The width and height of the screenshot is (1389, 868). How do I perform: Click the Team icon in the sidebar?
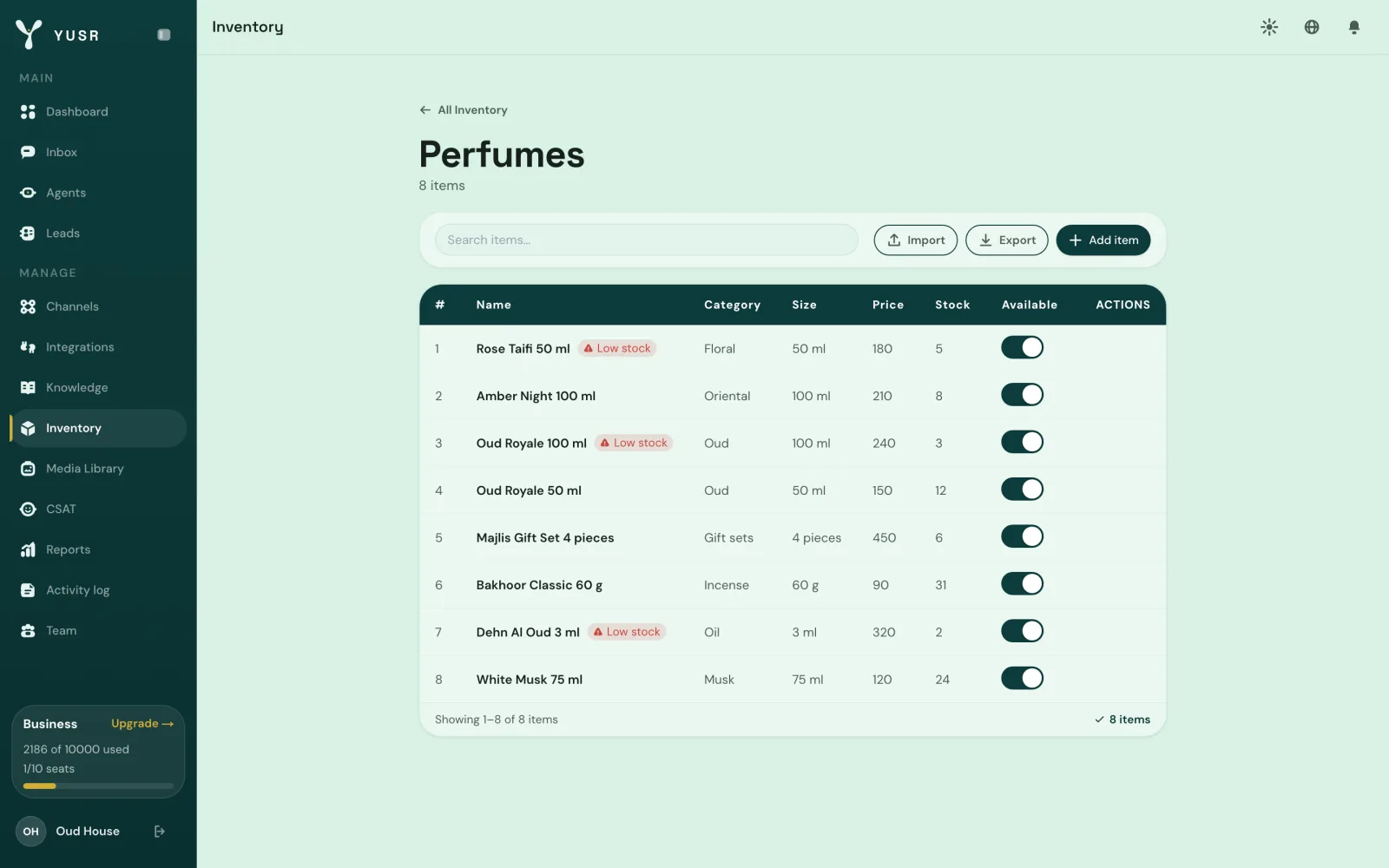(x=28, y=631)
